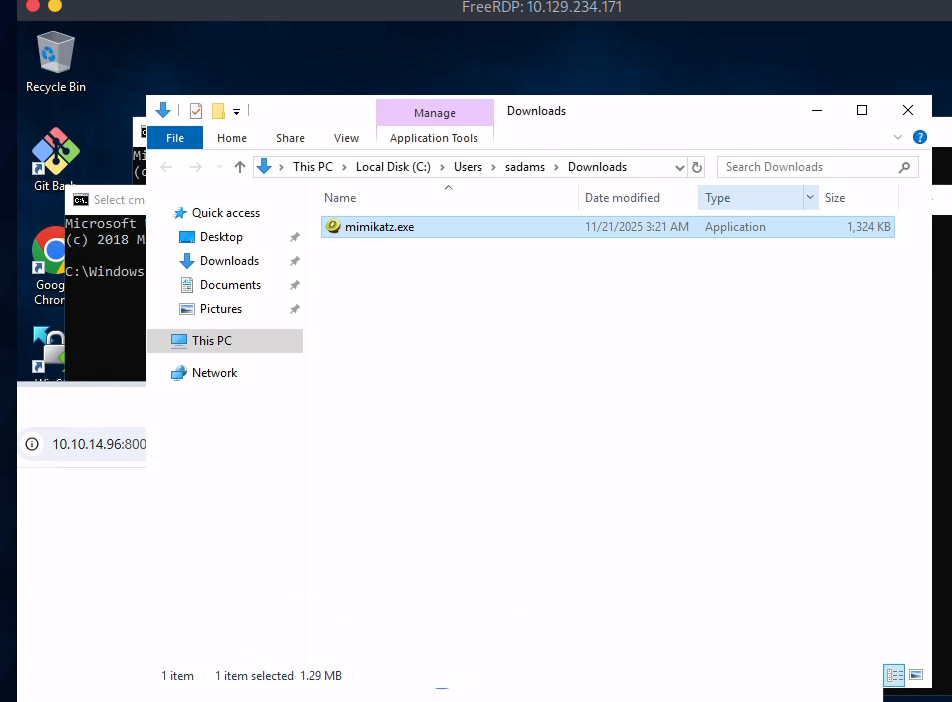Go forward with the forward arrow
The width and height of the screenshot is (952, 702).
pyautogui.click(x=196, y=167)
